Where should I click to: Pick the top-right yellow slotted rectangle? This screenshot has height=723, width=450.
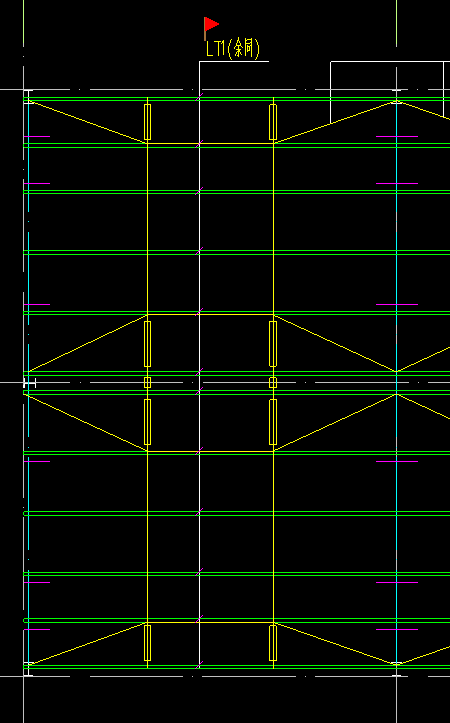point(273,122)
